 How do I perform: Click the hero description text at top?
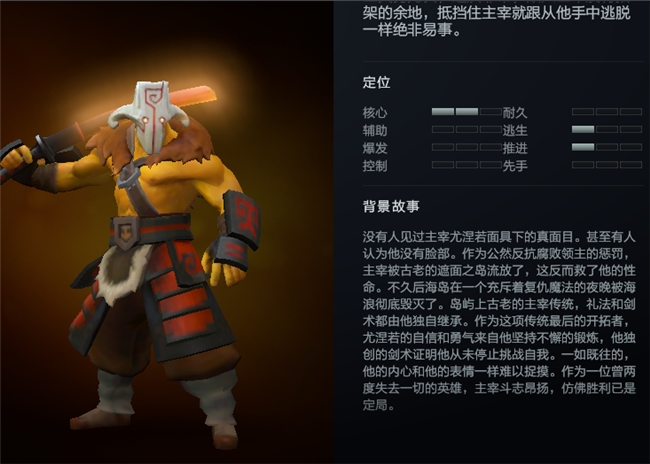[x=496, y=19]
